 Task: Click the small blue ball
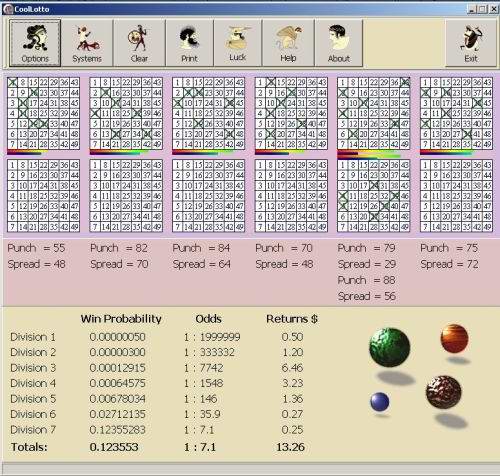pos(380,402)
